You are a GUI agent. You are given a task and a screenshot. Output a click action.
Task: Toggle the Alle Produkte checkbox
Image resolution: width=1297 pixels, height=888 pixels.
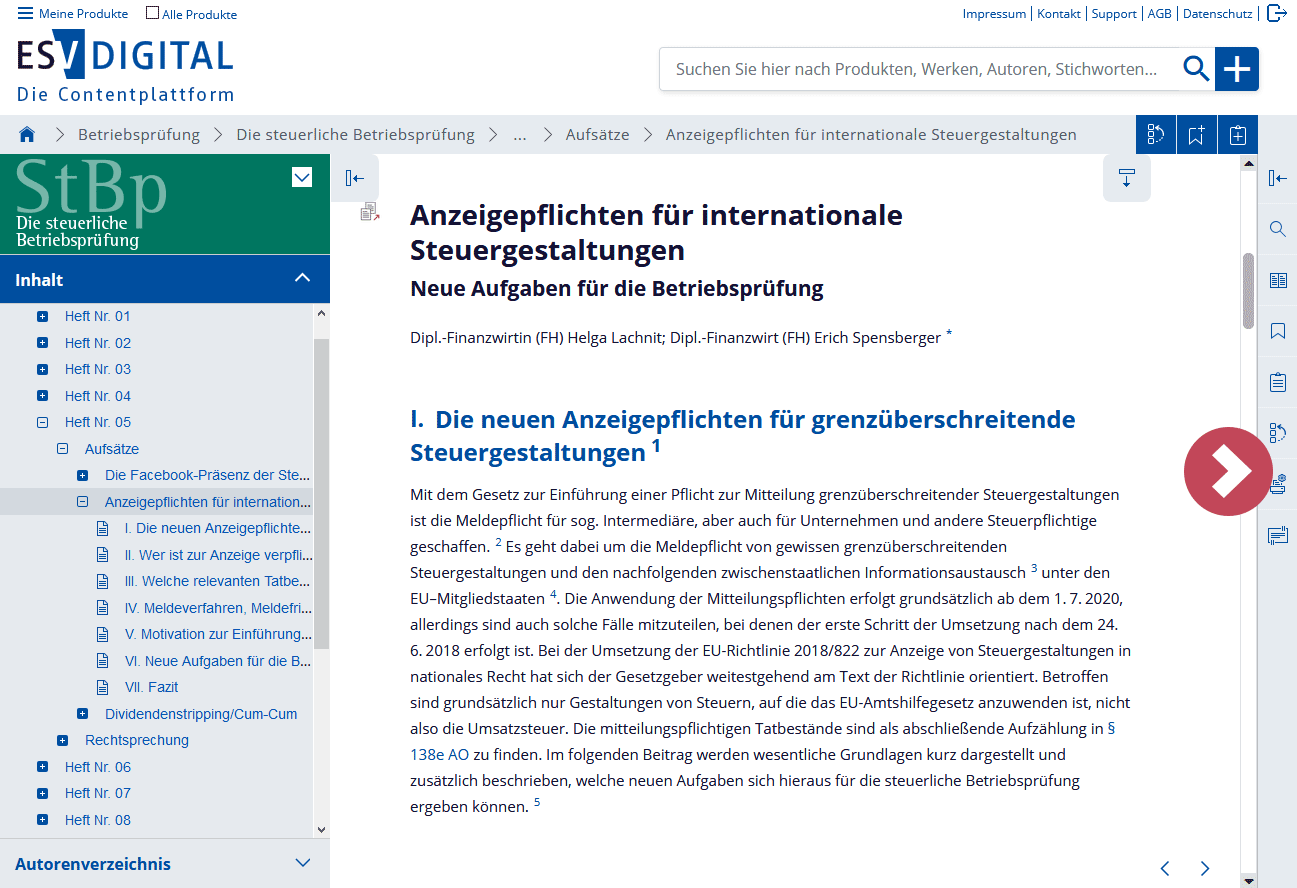tap(152, 13)
